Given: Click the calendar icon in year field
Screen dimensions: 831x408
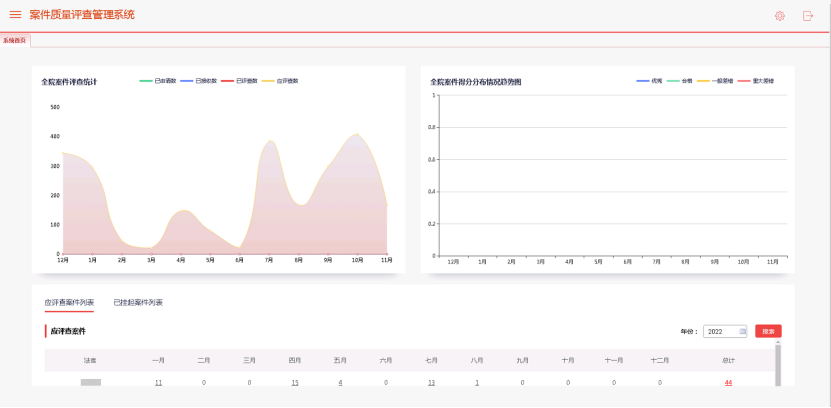Looking at the screenshot, I should pyautogui.click(x=742, y=331).
